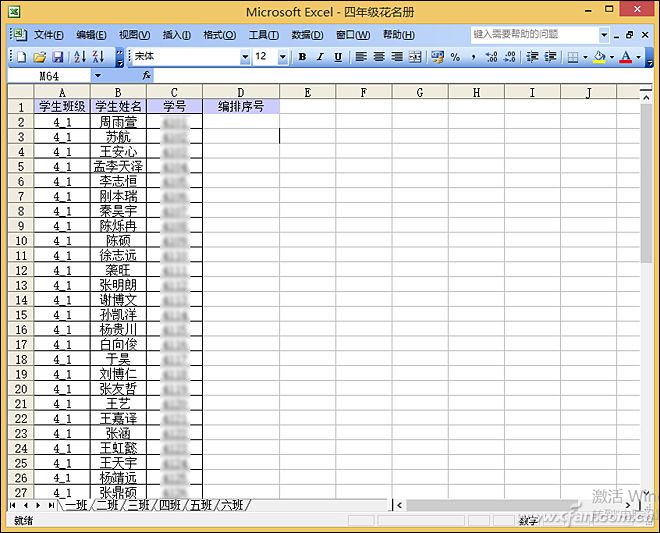Open the font color dropdown arrow
660x533 pixels.
click(x=639, y=57)
